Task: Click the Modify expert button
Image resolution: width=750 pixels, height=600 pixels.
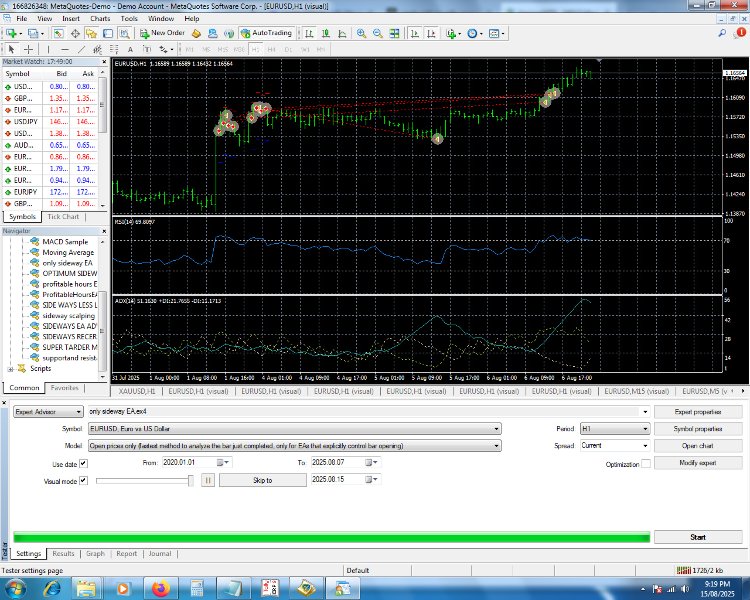Action: (698, 463)
